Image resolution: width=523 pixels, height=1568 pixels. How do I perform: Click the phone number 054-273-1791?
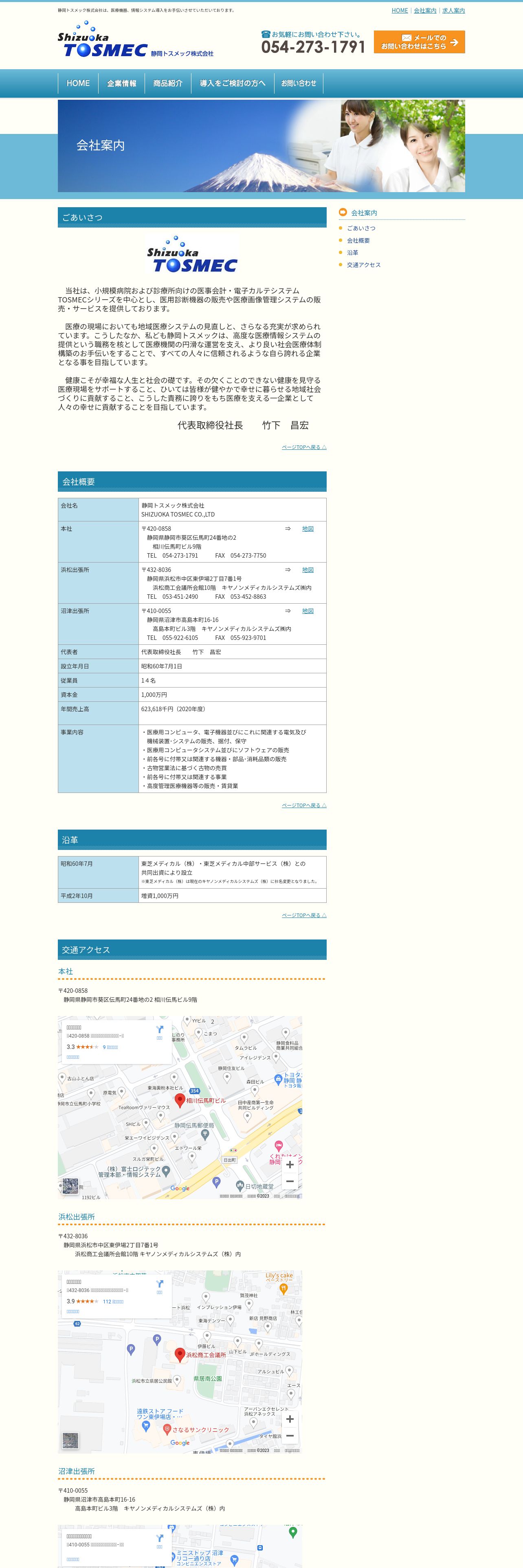(x=313, y=47)
